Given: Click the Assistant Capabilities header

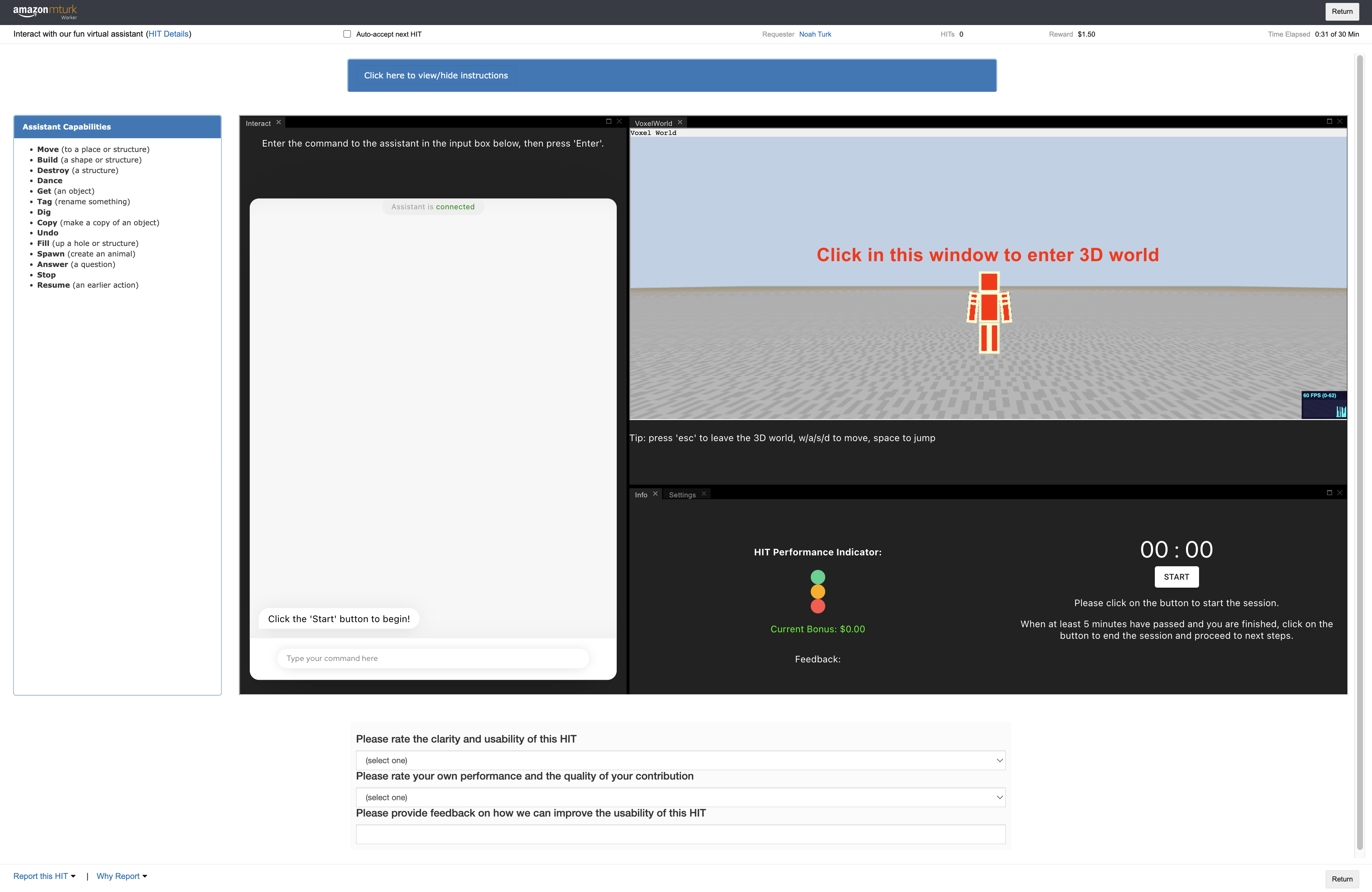Looking at the screenshot, I should (117, 127).
